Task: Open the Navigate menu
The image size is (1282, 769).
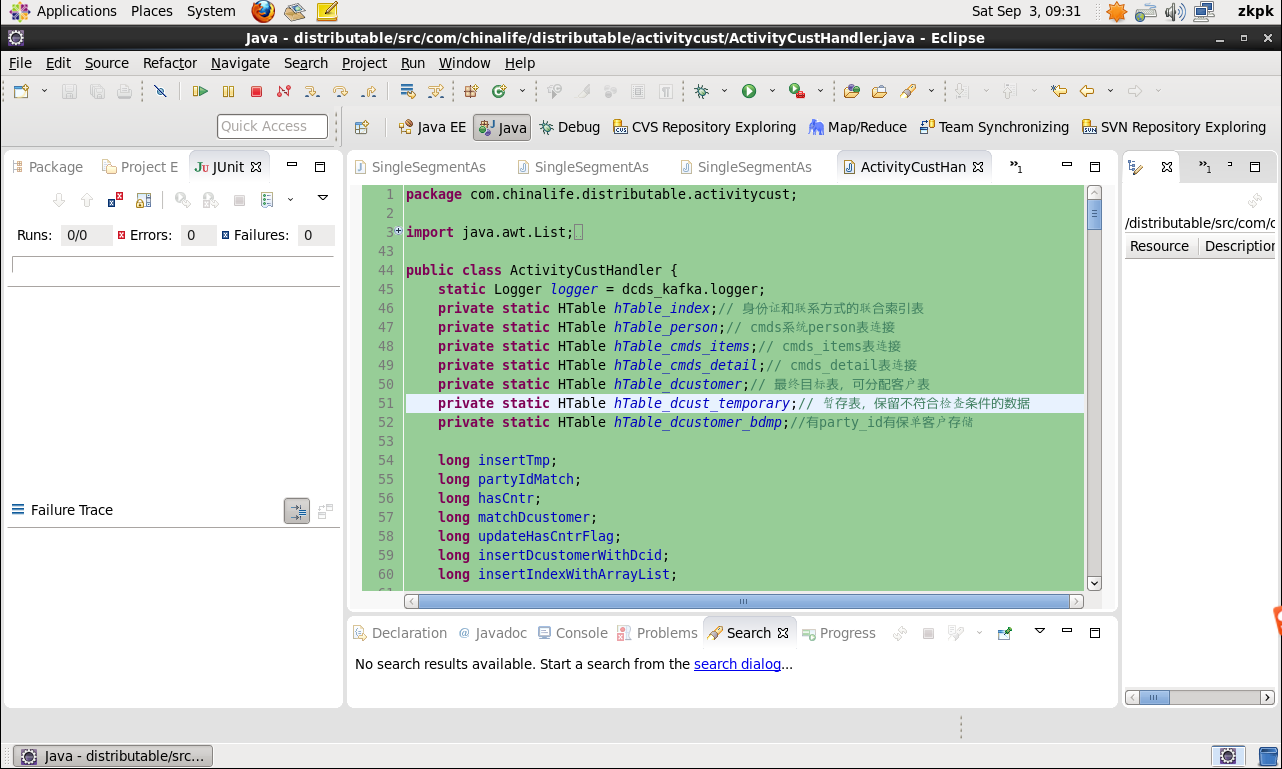Action: pos(240,63)
